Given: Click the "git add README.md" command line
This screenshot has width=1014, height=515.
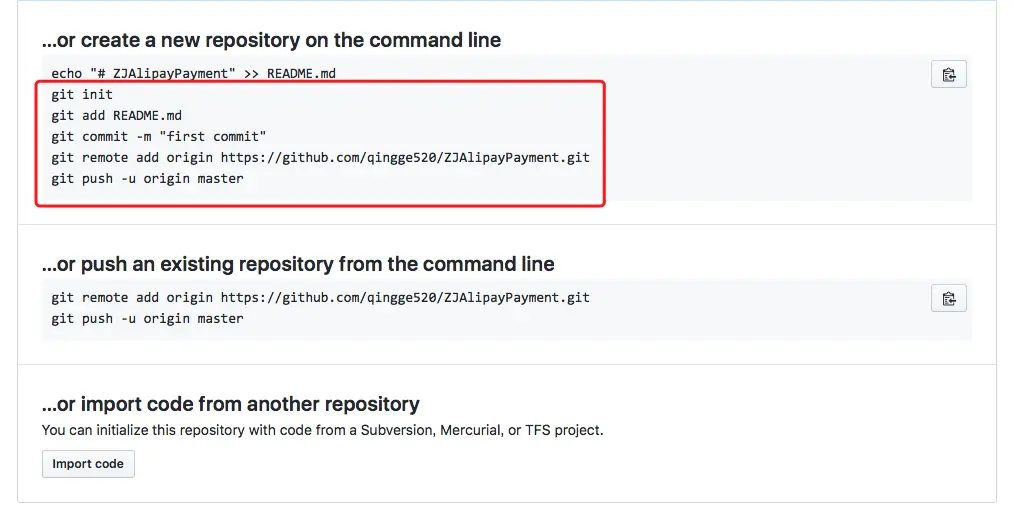Looking at the screenshot, I should (116, 116).
